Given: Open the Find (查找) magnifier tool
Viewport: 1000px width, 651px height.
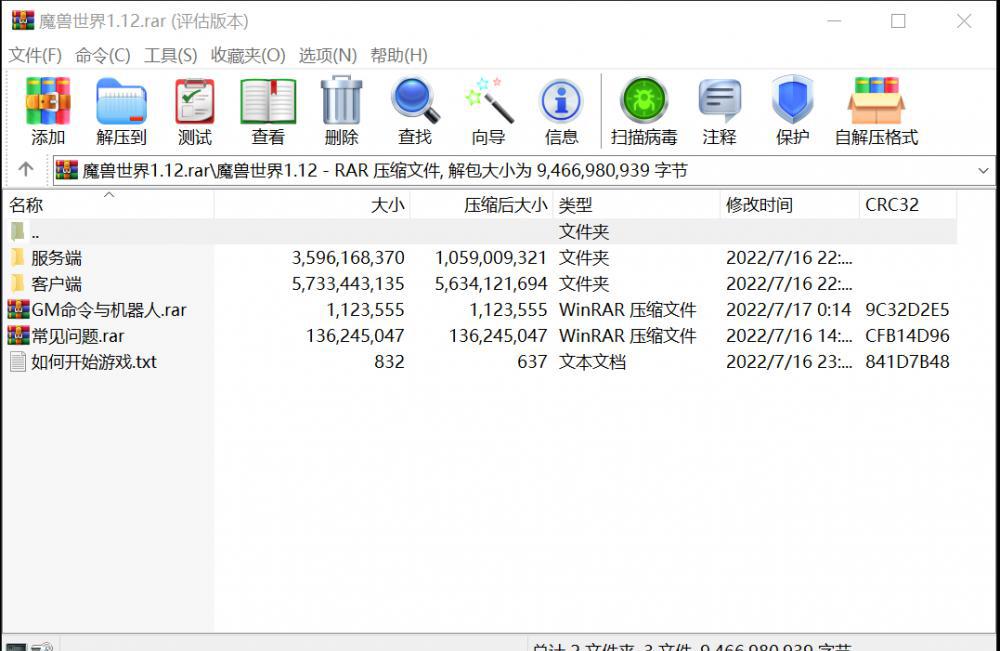Looking at the screenshot, I should pos(415,100).
